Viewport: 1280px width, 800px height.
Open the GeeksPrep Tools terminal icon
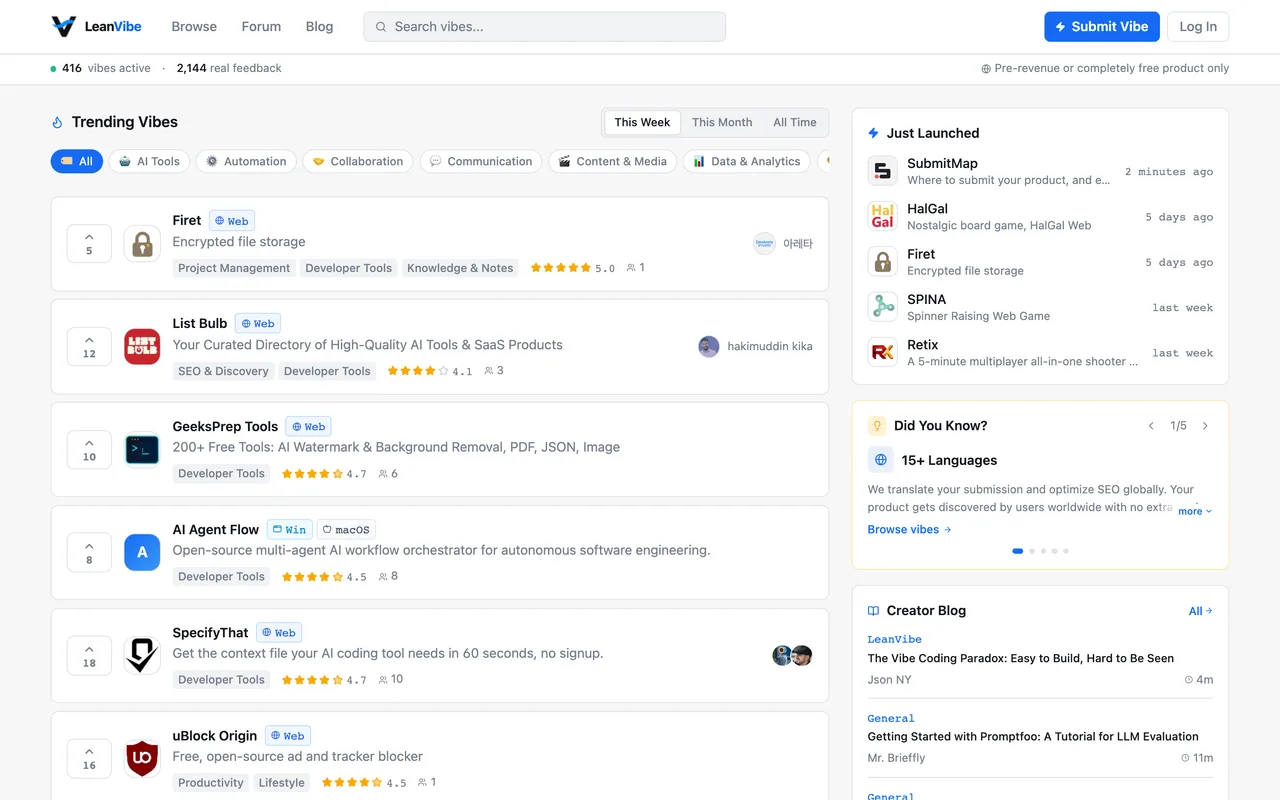(142, 450)
